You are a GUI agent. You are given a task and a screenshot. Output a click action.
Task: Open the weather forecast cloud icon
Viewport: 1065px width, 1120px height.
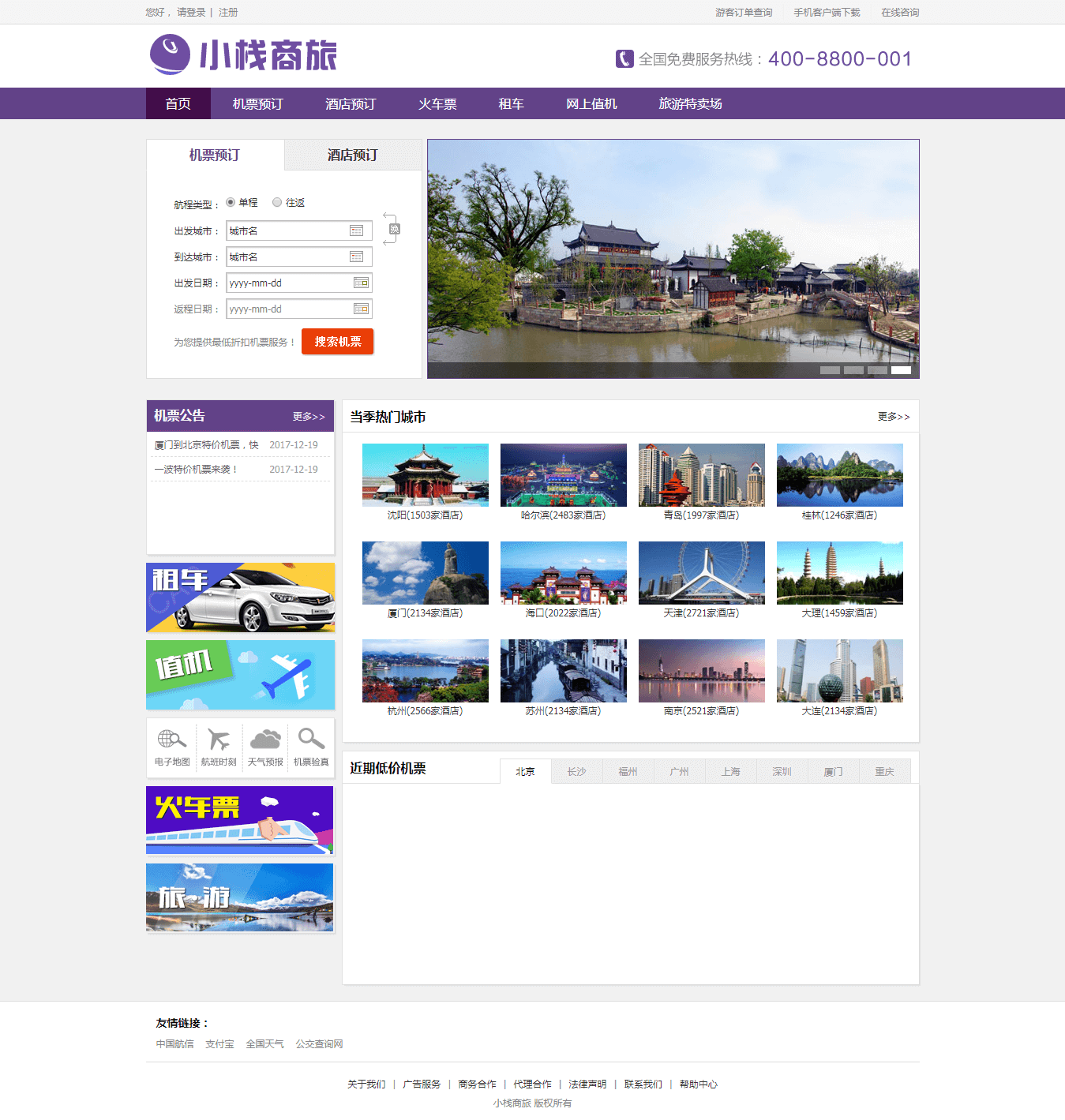265,740
